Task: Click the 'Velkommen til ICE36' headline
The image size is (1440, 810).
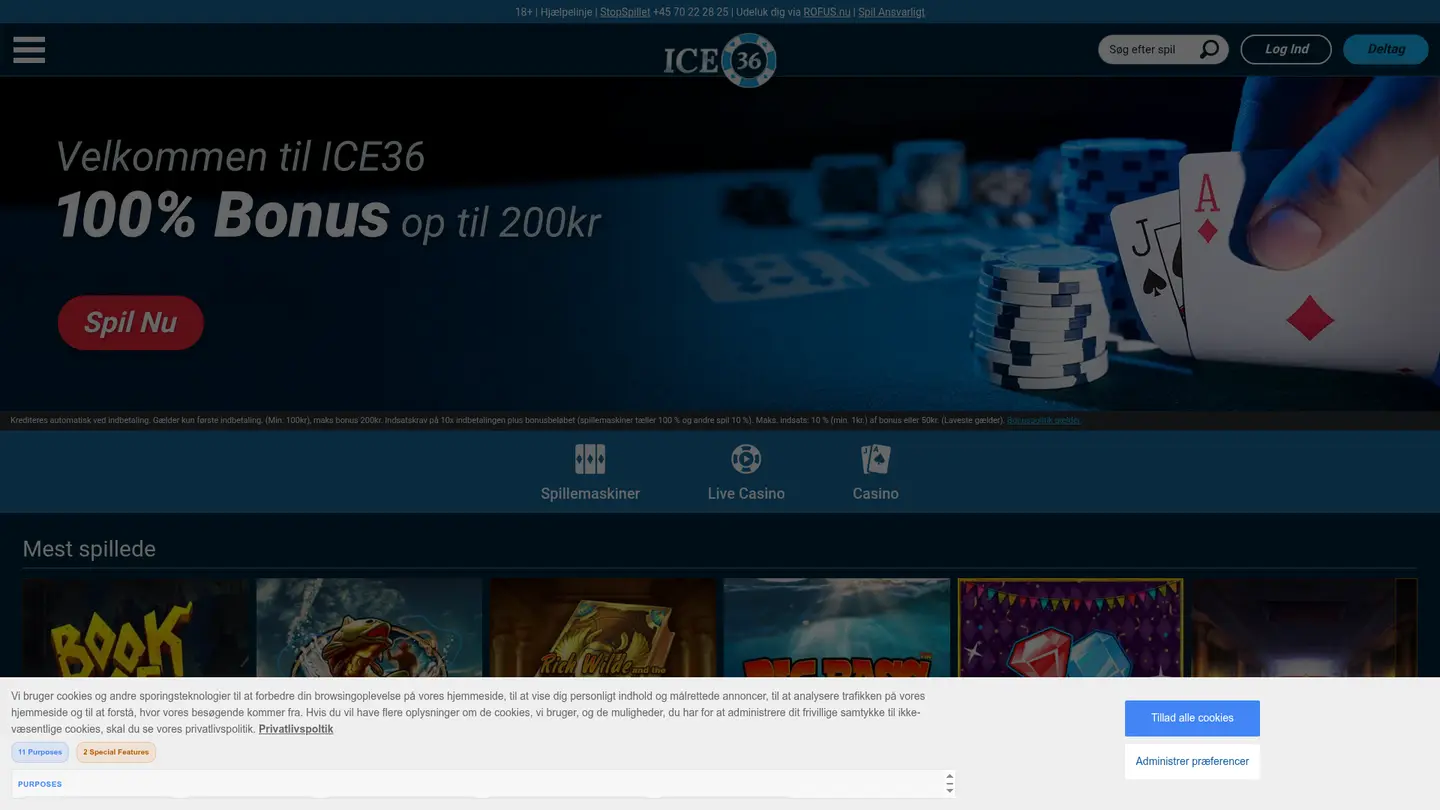Action: (x=240, y=157)
